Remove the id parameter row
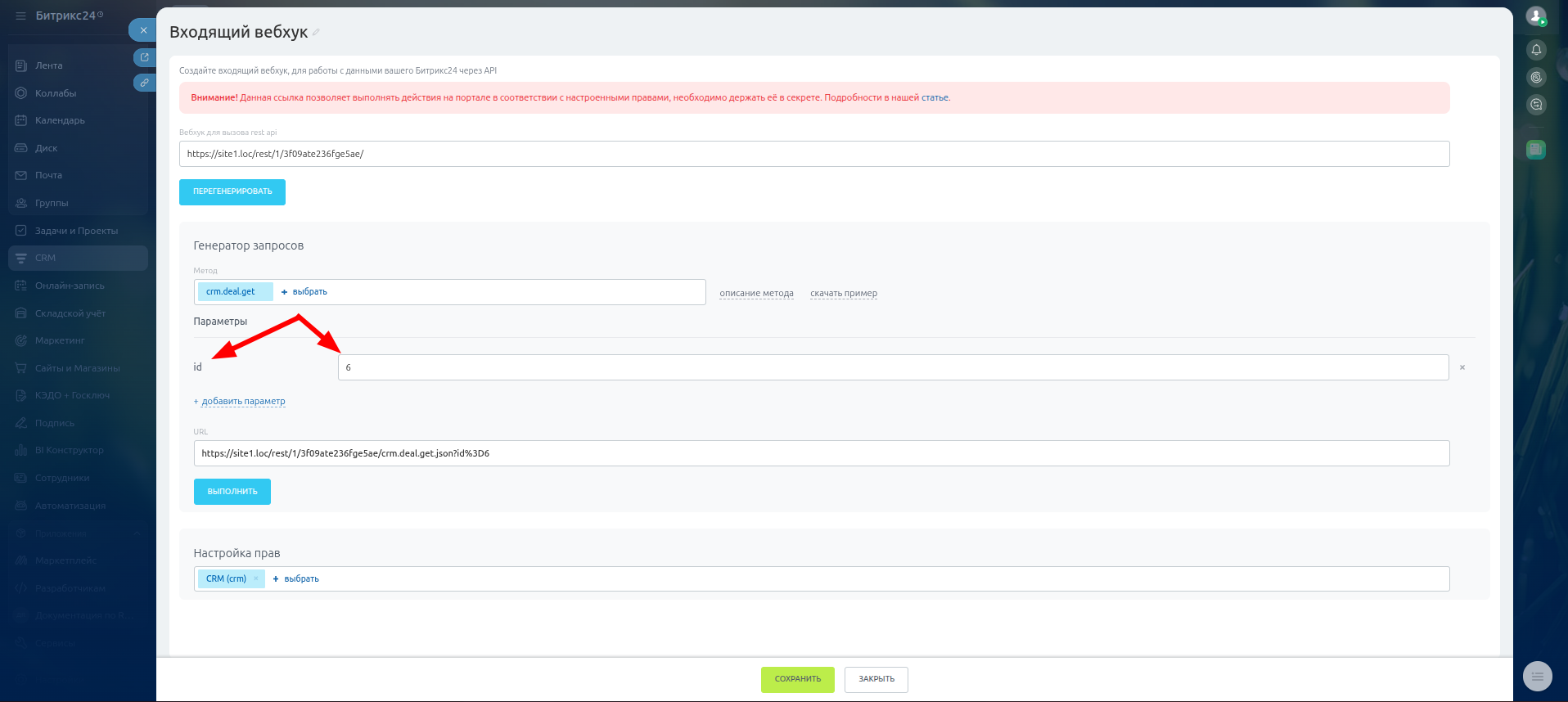The height and width of the screenshot is (702, 1568). (x=1462, y=367)
